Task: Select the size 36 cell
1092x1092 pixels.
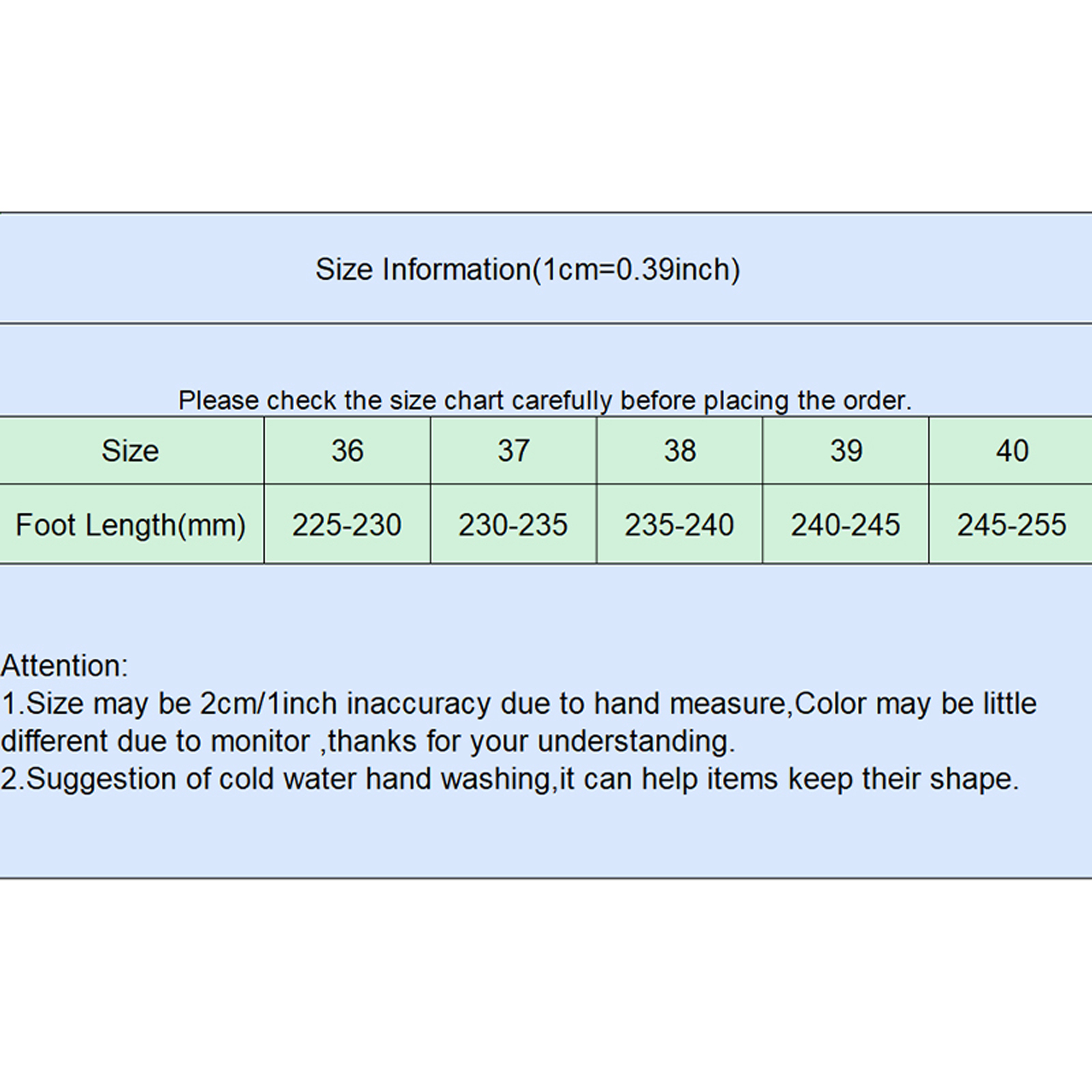Action: tap(347, 451)
